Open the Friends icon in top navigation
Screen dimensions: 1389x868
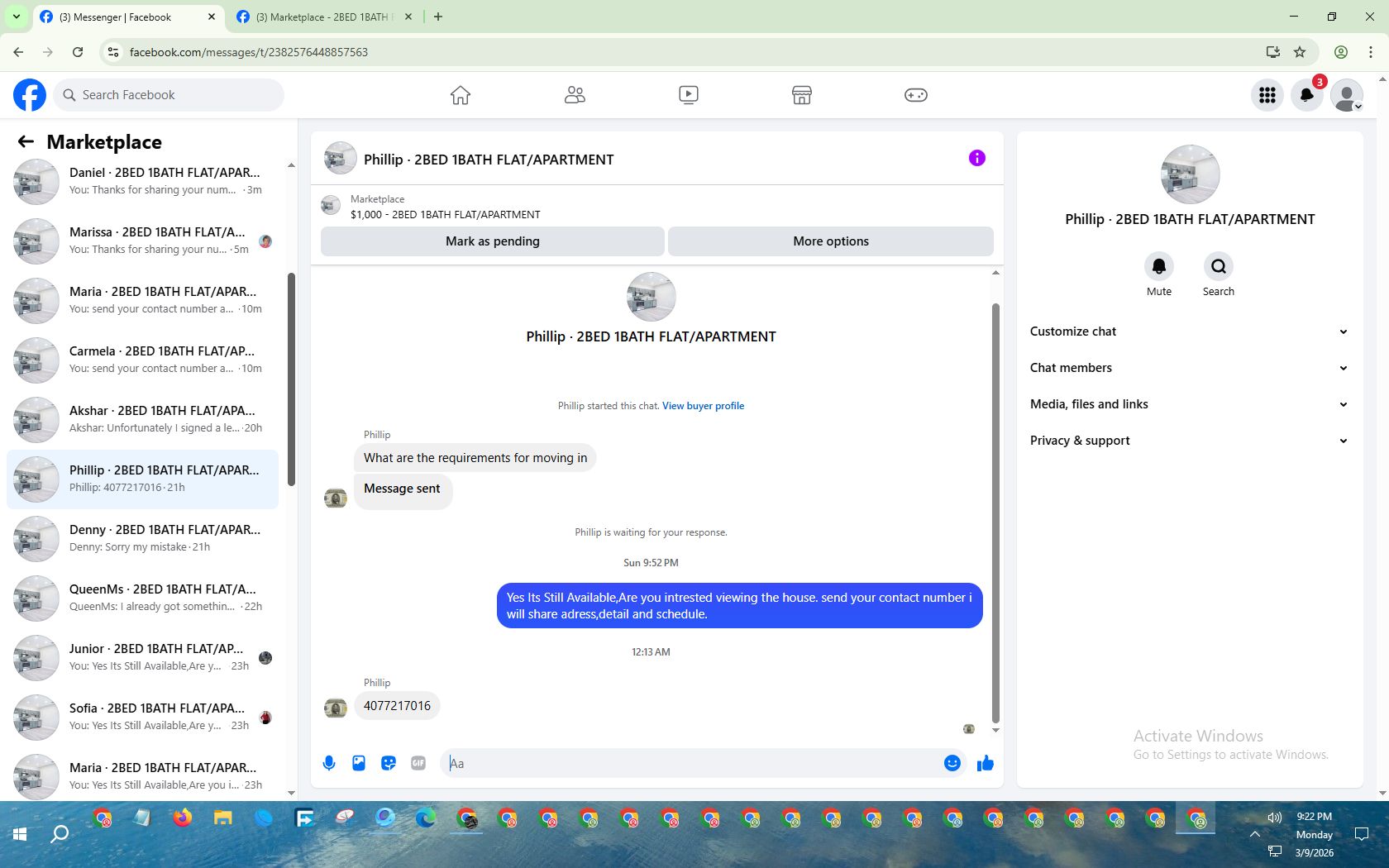pos(575,95)
